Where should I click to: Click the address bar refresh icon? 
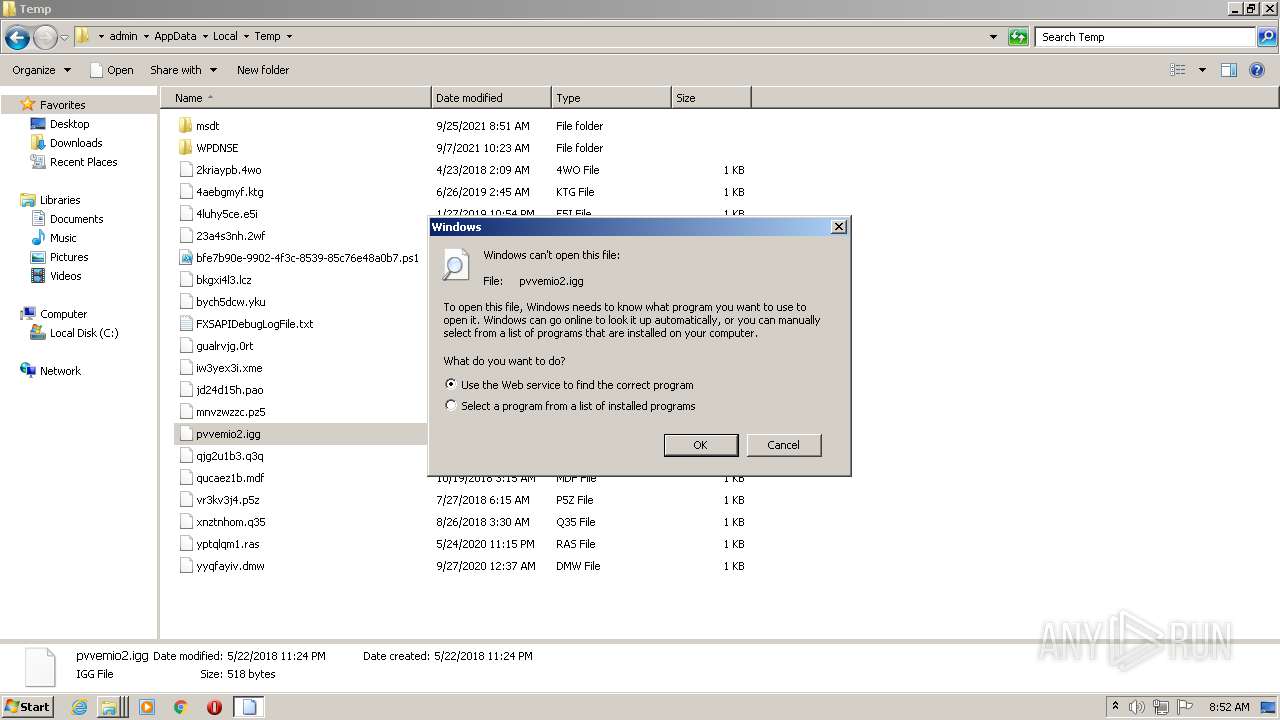pyautogui.click(x=1018, y=37)
